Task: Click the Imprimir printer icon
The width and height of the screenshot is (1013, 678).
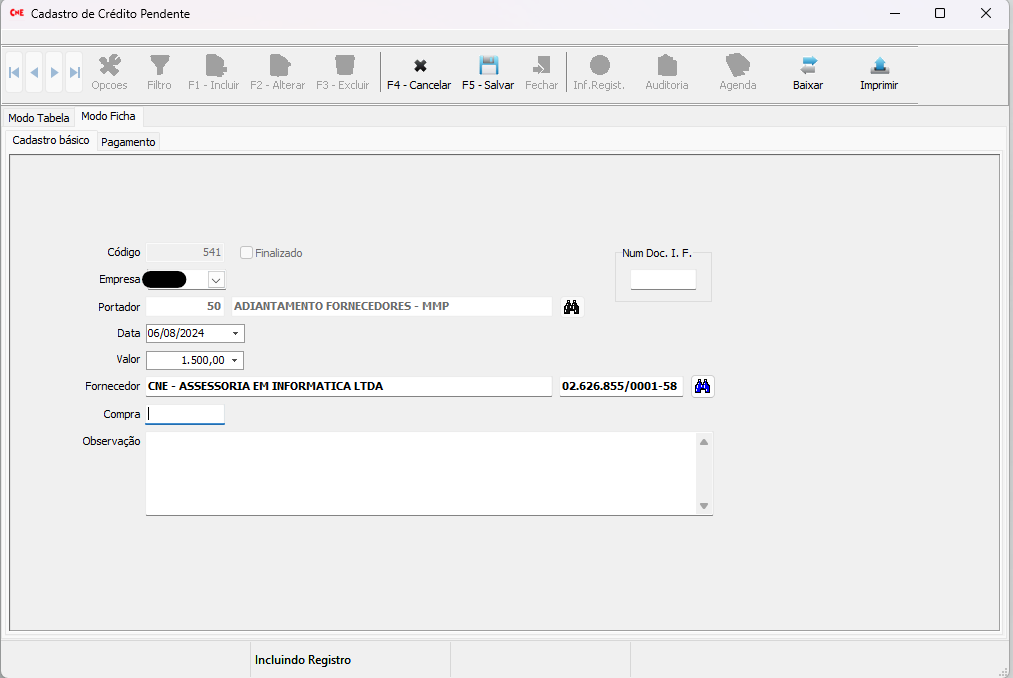Action: point(879,67)
